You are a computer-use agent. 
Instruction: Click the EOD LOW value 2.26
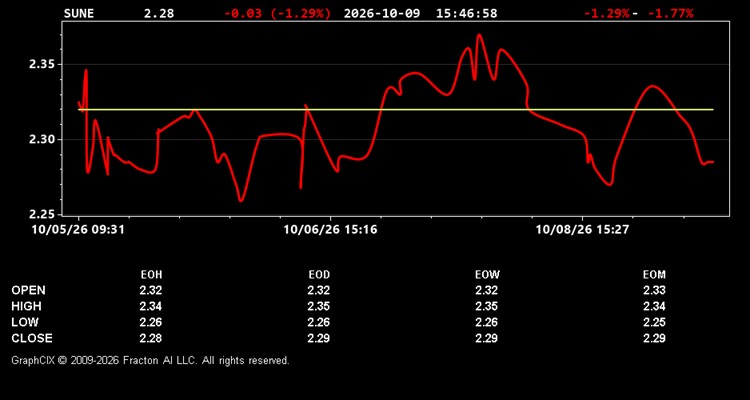click(x=319, y=322)
